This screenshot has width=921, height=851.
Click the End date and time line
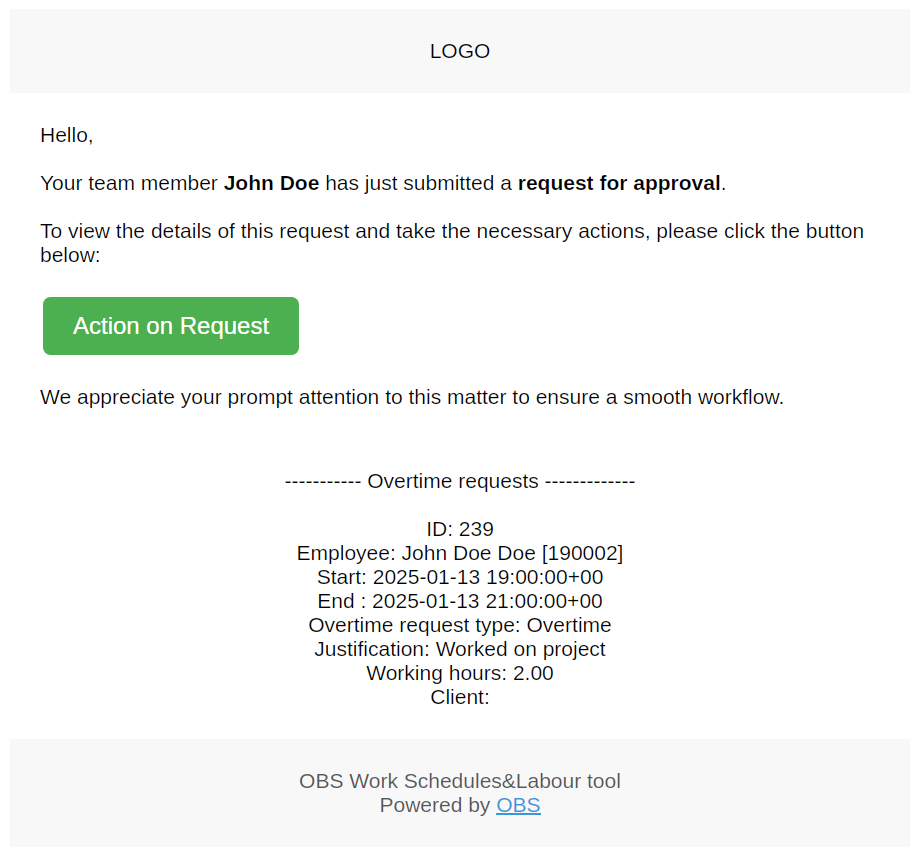(460, 601)
